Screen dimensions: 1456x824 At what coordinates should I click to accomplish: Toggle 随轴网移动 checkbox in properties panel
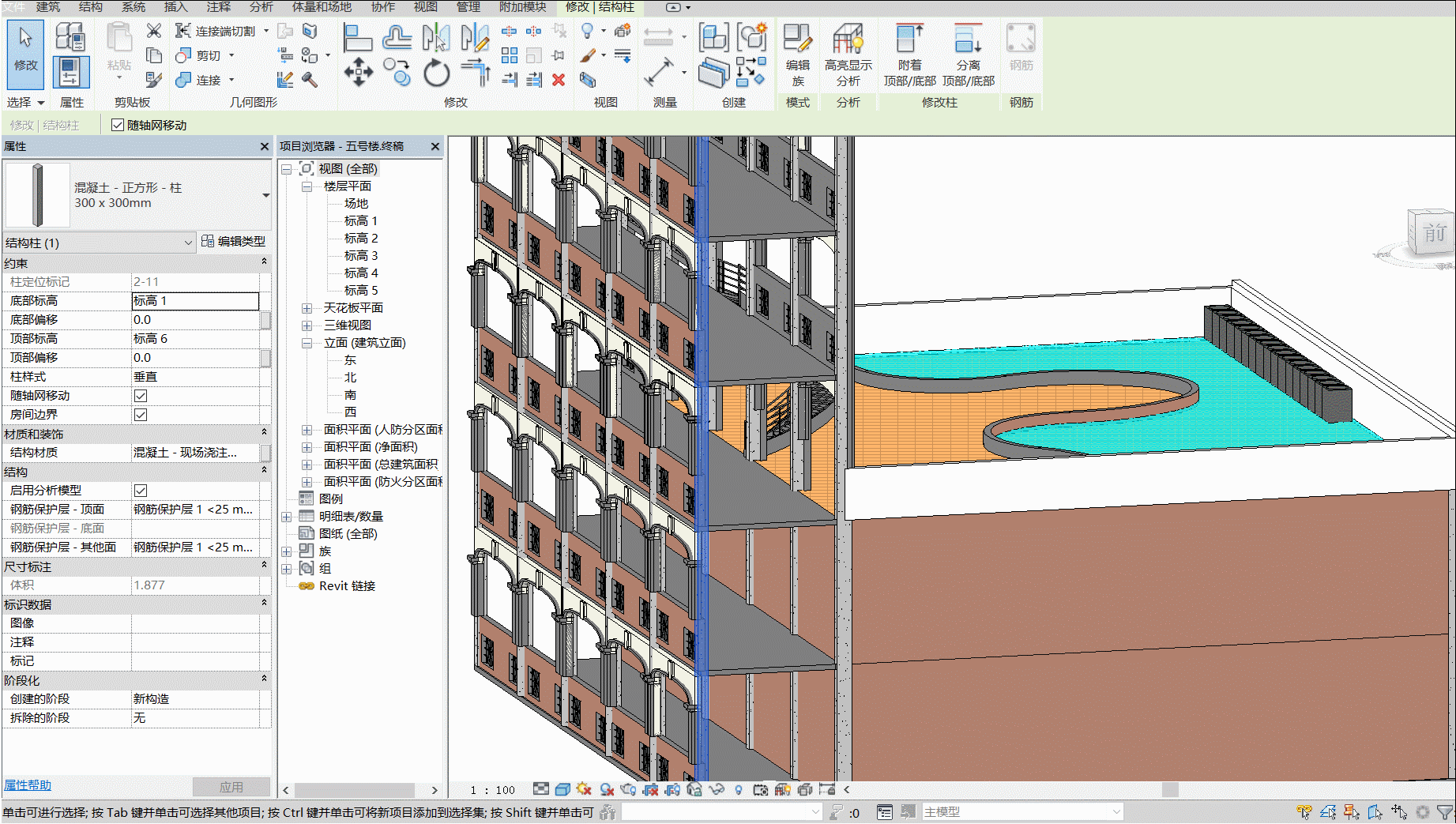[141, 396]
